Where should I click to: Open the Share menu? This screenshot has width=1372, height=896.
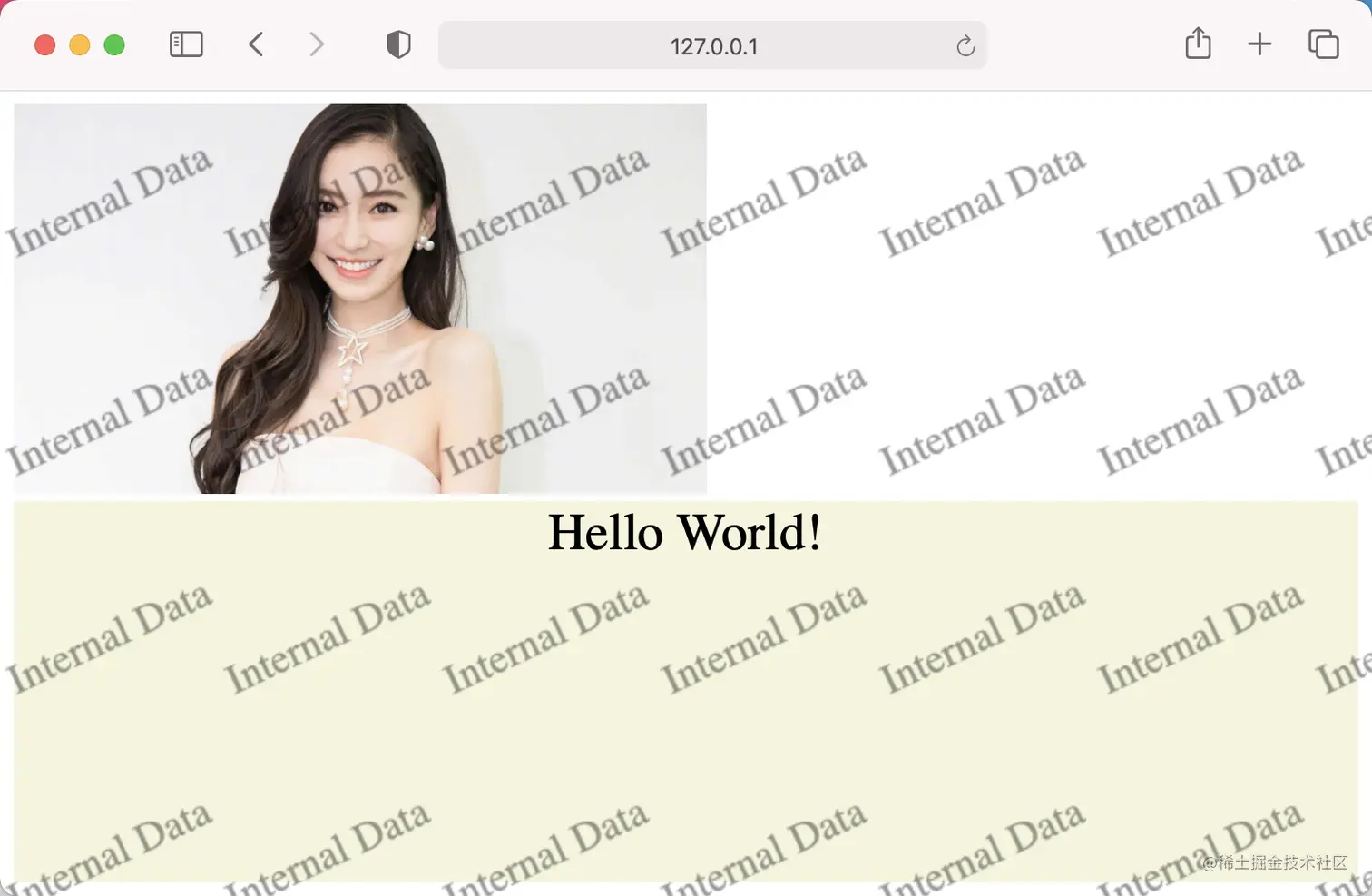pyautogui.click(x=1198, y=44)
